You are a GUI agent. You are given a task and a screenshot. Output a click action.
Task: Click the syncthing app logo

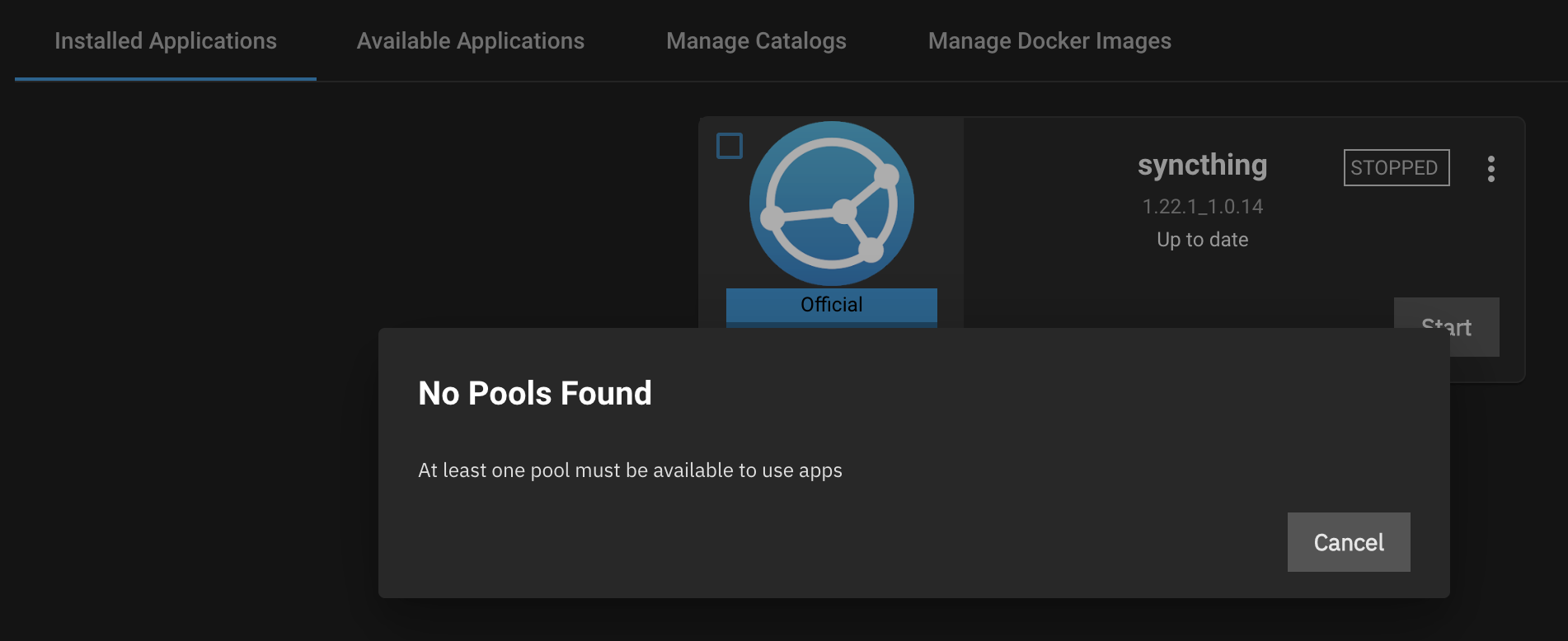(x=831, y=204)
